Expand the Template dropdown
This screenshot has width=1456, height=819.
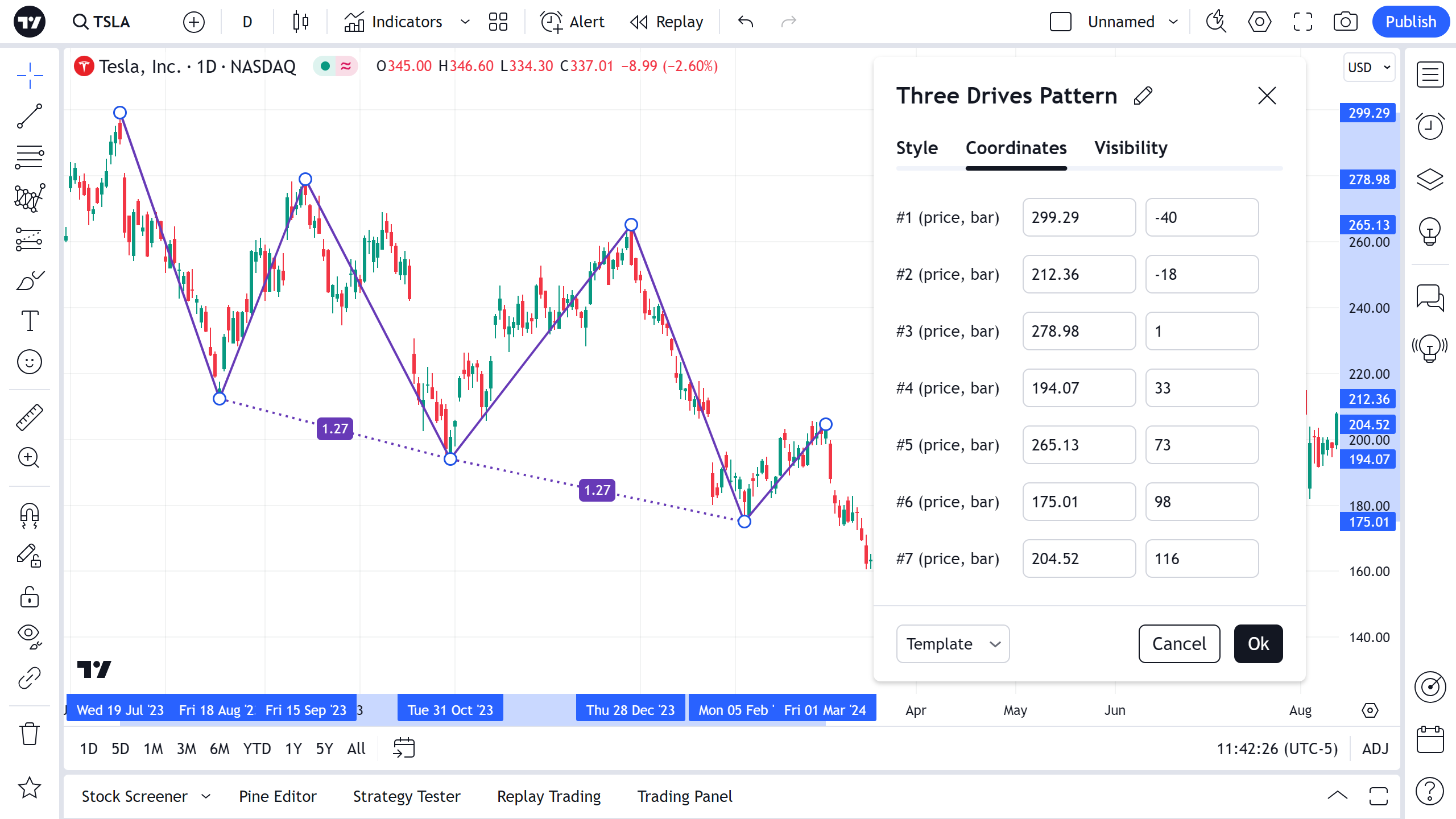pos(953,644)
